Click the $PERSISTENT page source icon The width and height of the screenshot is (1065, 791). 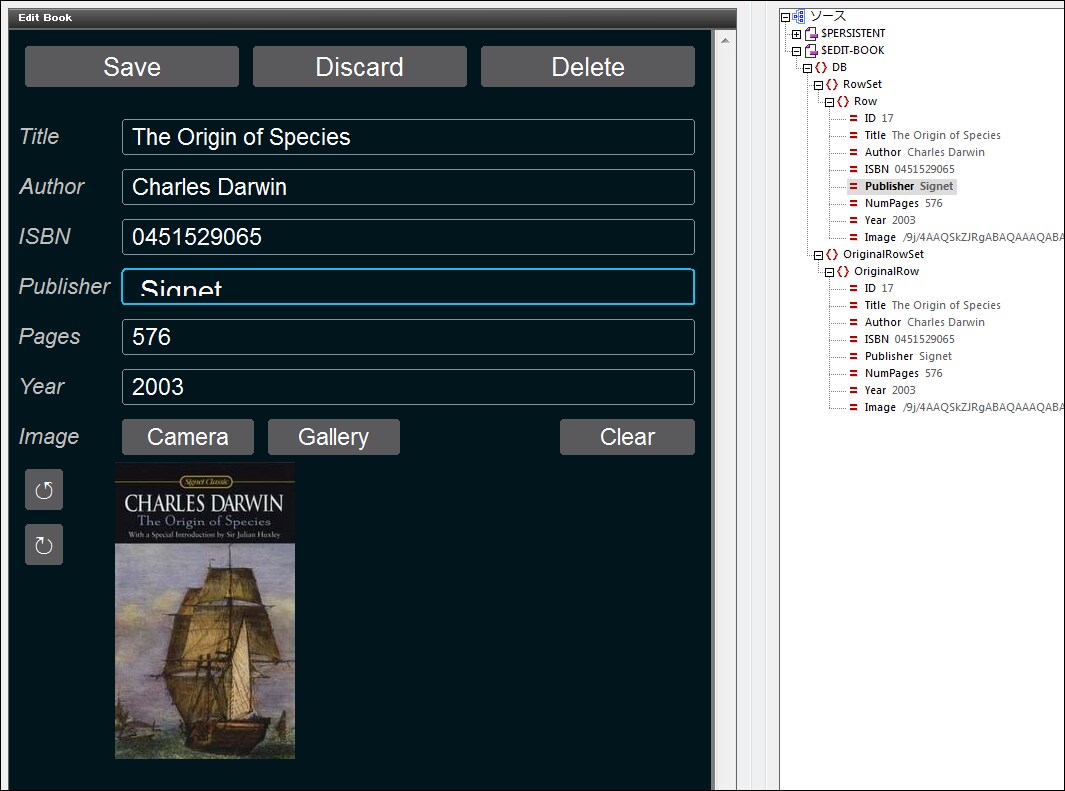coord(811,33)
